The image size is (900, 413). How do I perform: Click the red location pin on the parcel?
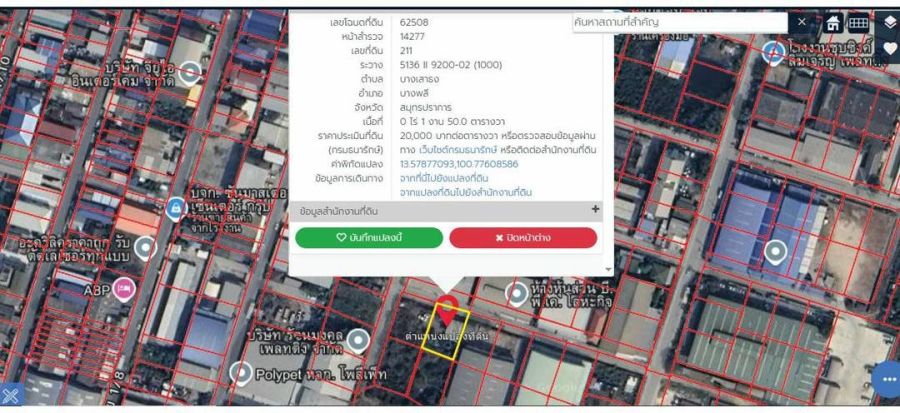click(x=448, y=309)
